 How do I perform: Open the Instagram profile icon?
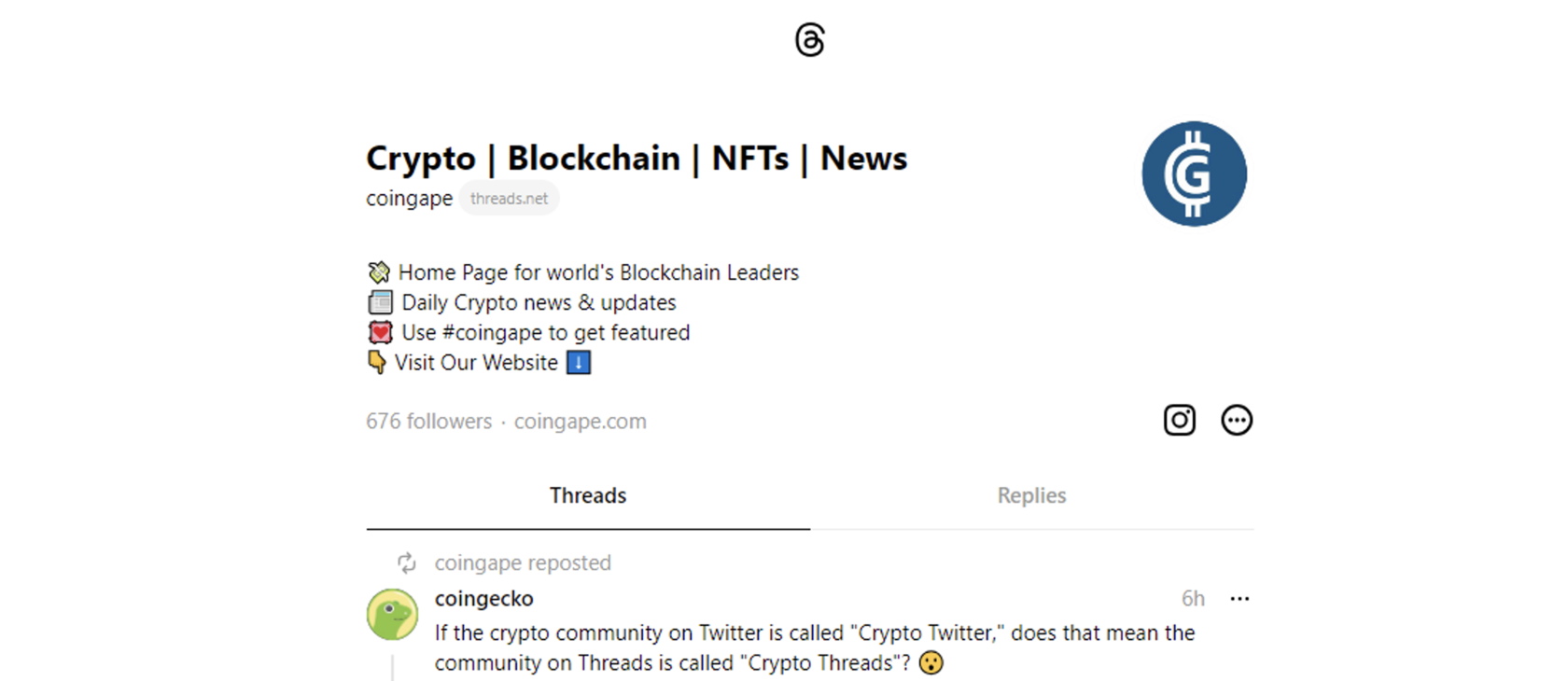click(x=1179, y=420)
